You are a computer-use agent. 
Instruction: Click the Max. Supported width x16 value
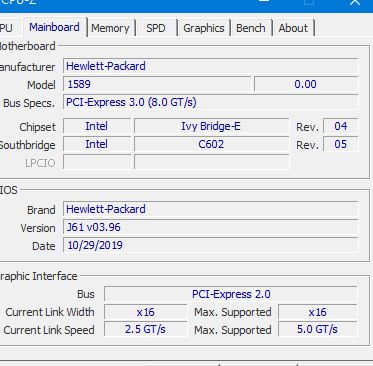(x=318, y=312)
